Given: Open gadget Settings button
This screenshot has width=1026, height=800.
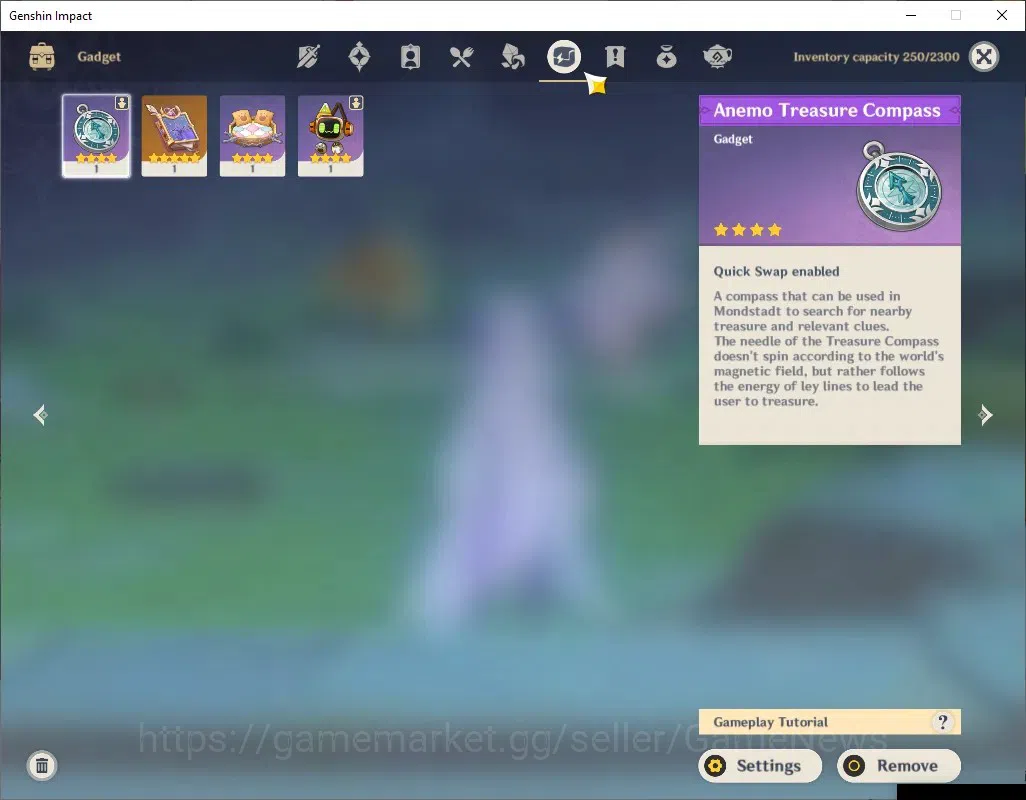Looking at the screenshot, I should point(760,765).
